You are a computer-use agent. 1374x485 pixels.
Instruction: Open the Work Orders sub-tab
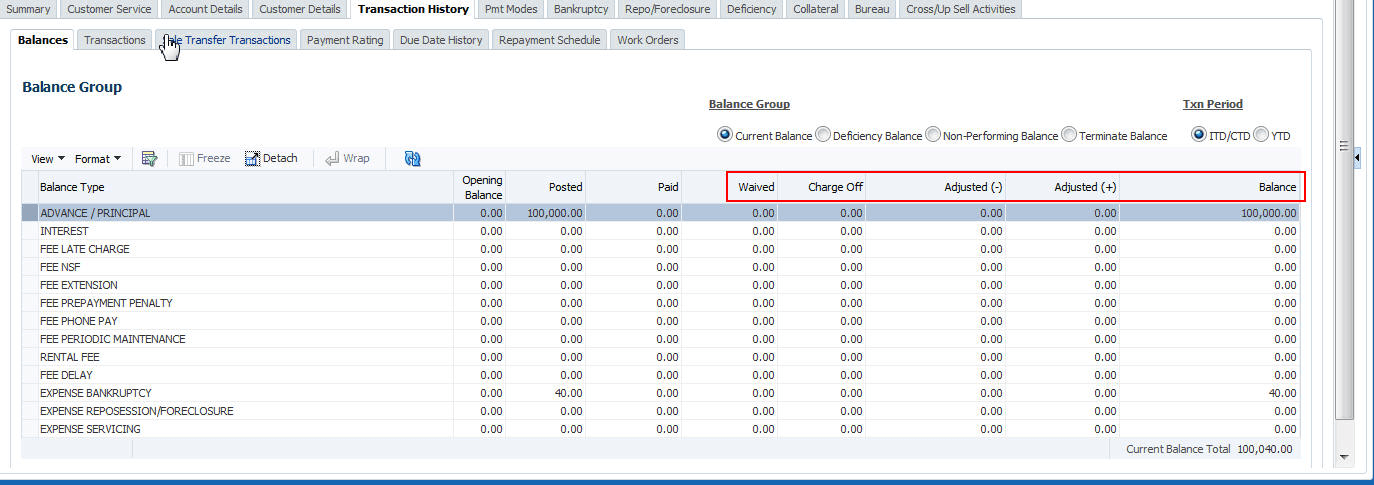coord(648,40)
